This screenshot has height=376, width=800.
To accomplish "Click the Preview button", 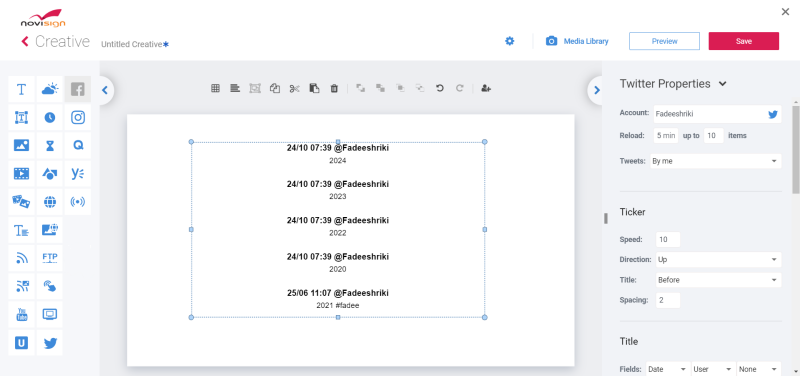I will click(x=664, y=41).
